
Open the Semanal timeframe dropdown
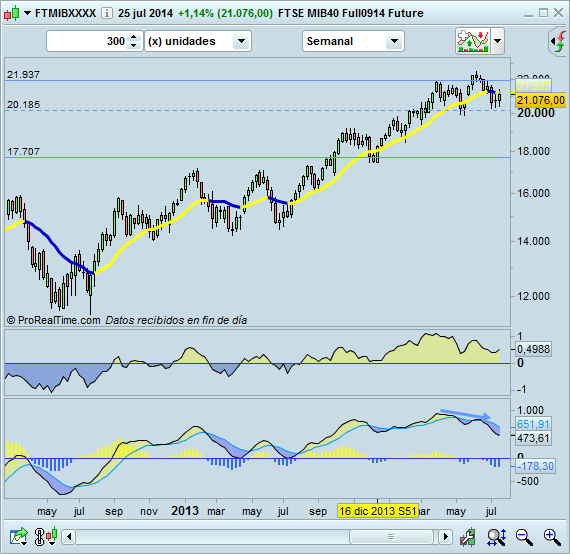[353, 41]
